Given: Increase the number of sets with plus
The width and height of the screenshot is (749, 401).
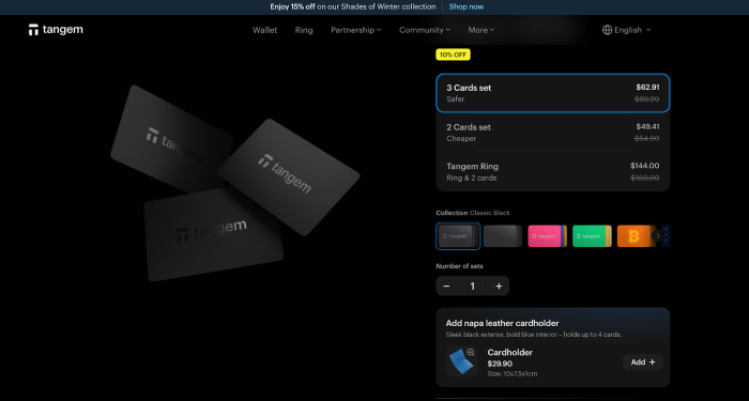Looking at the screenshot, I should click(499, 286).
